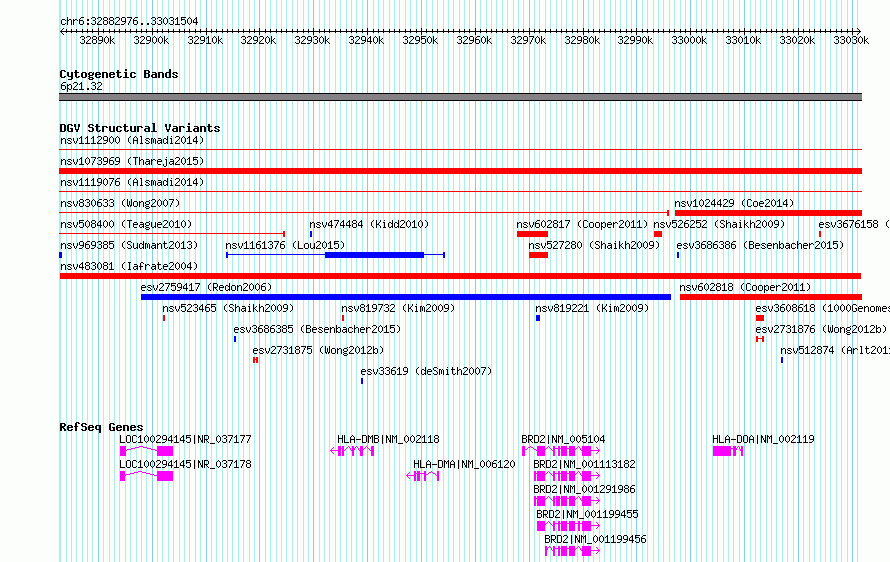
Task: Select the nsv483081 full-width red bar
Action: click(460, 276)
